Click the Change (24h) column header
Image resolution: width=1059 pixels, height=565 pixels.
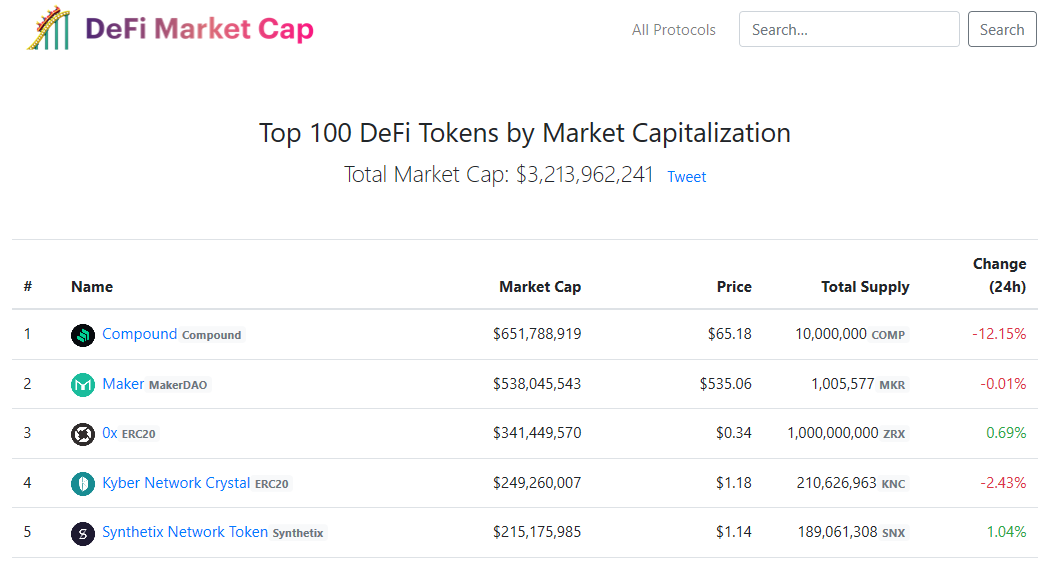[x=999, y=275]
